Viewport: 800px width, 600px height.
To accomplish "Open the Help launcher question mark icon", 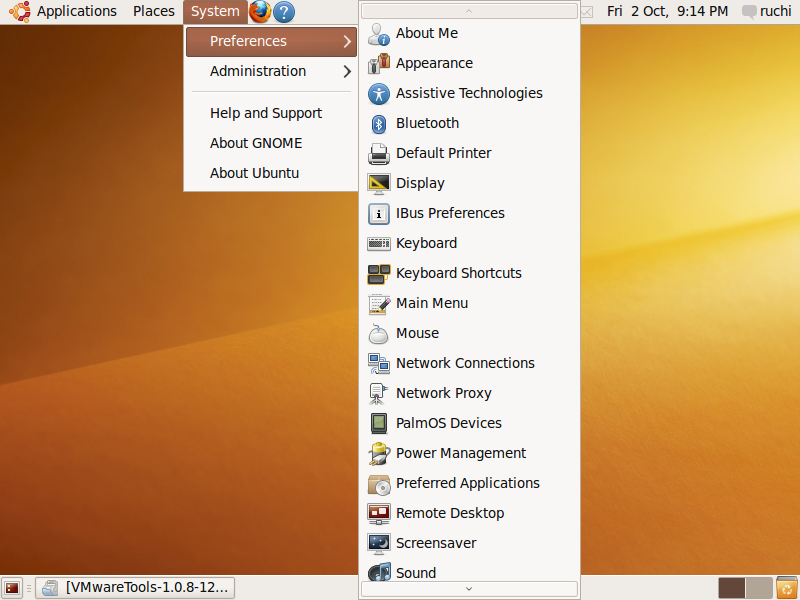I will click(284, 11).
